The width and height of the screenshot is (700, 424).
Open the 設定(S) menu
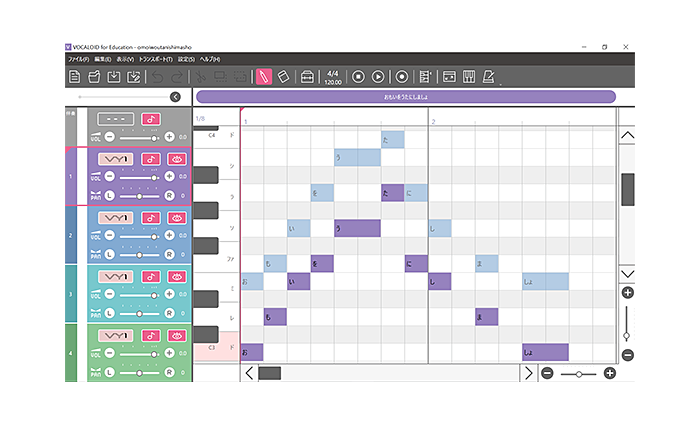186,60
